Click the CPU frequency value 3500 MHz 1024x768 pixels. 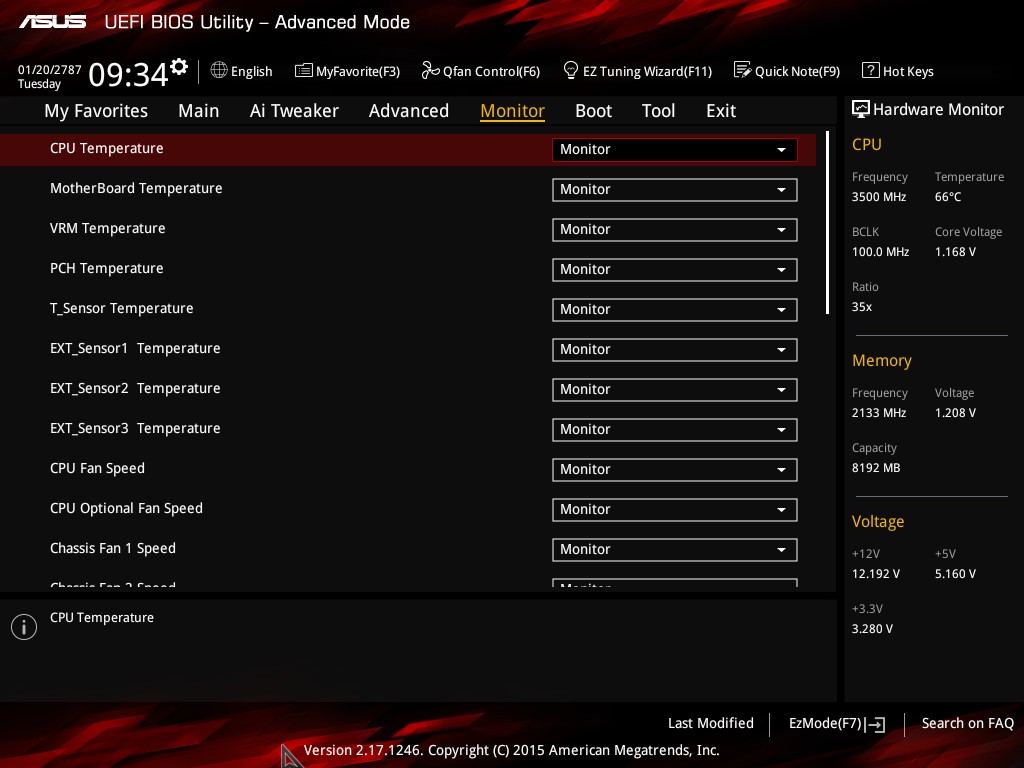pyautogui.click(x=879, y=197)
